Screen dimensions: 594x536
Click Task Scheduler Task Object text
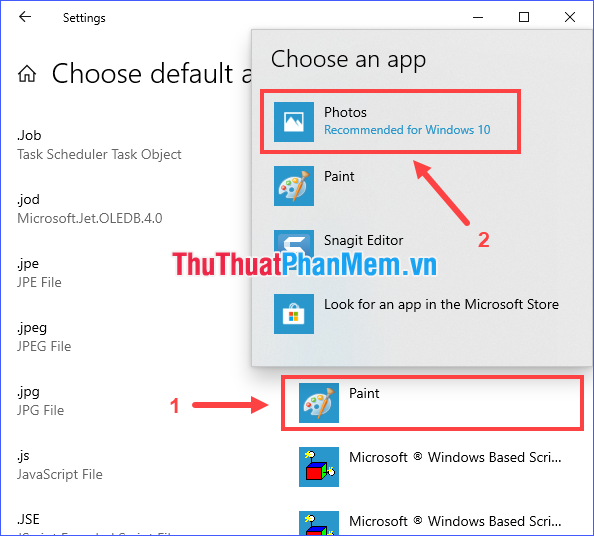[99, 155]
